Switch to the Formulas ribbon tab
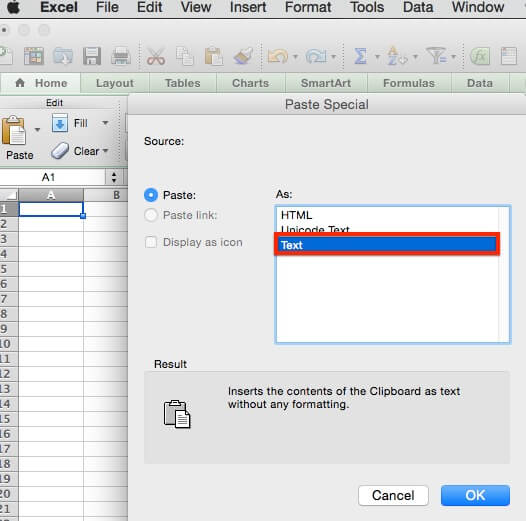This screenshot has width=526, height=521. click(x=409, y=83)
